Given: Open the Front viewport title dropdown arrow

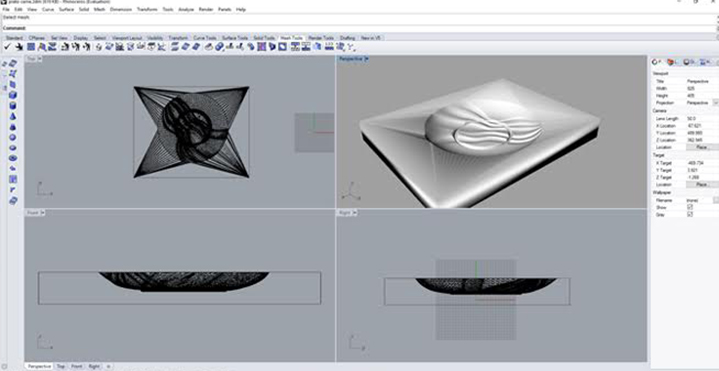Looking at the screenshot, I should click(42, 213).
